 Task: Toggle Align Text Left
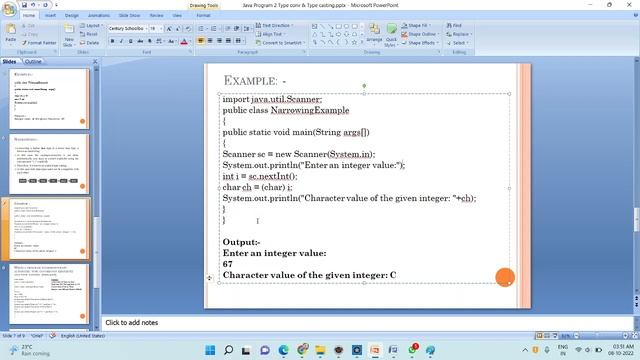201,40
